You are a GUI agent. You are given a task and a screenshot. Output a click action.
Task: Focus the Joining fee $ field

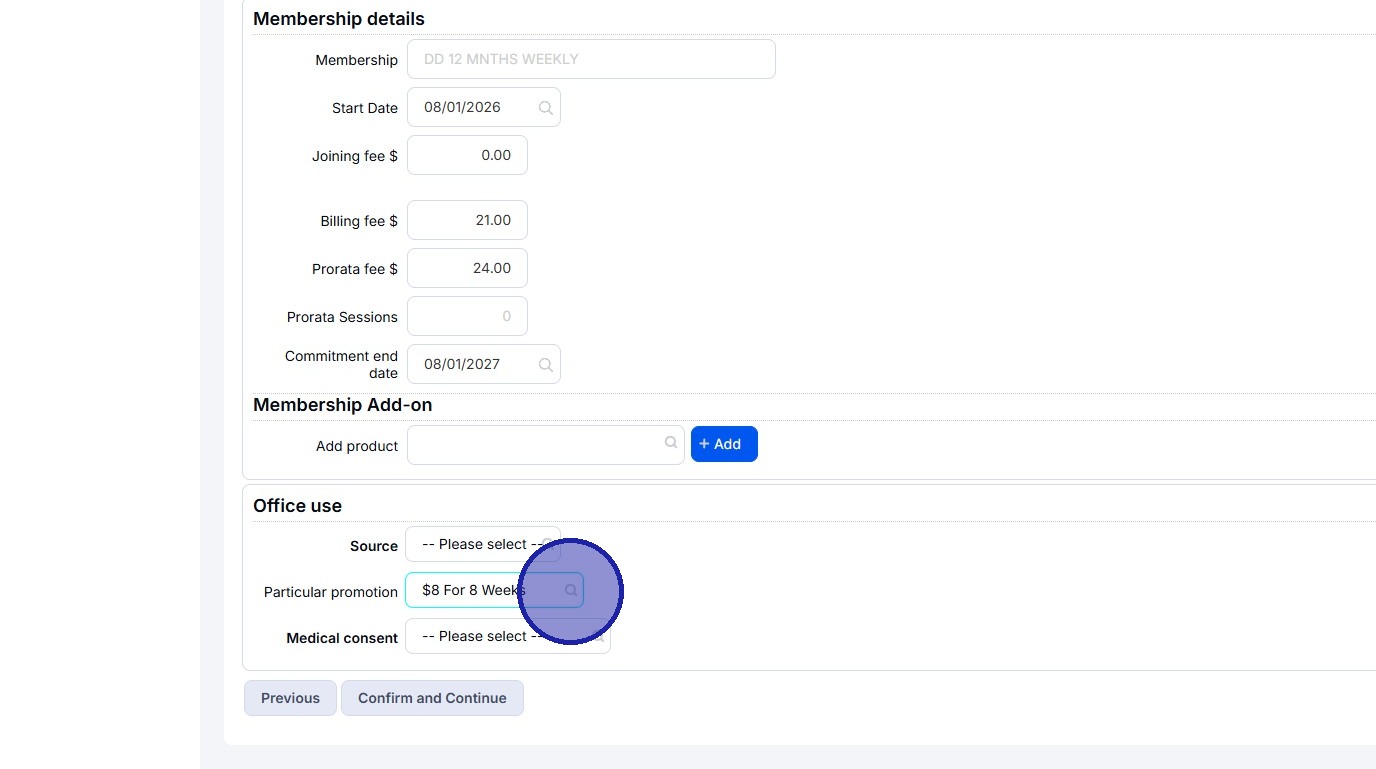pyautogui.click(x=467, y=155)
